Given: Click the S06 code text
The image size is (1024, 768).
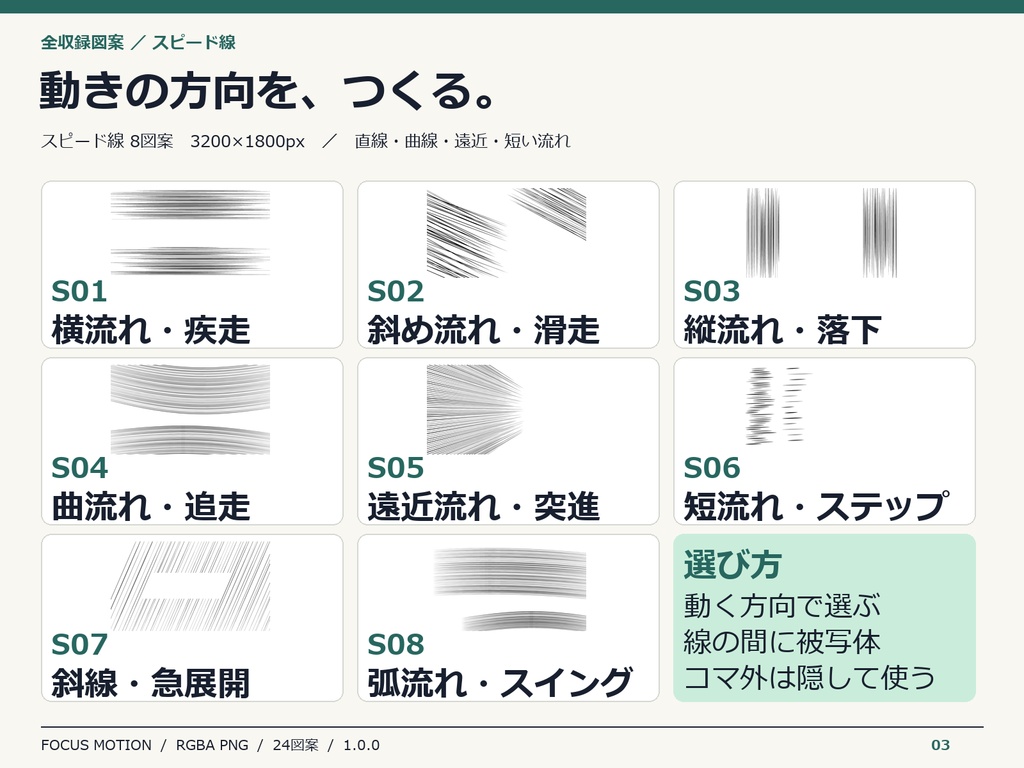Looking at the screenshot, I should point(711,468).
